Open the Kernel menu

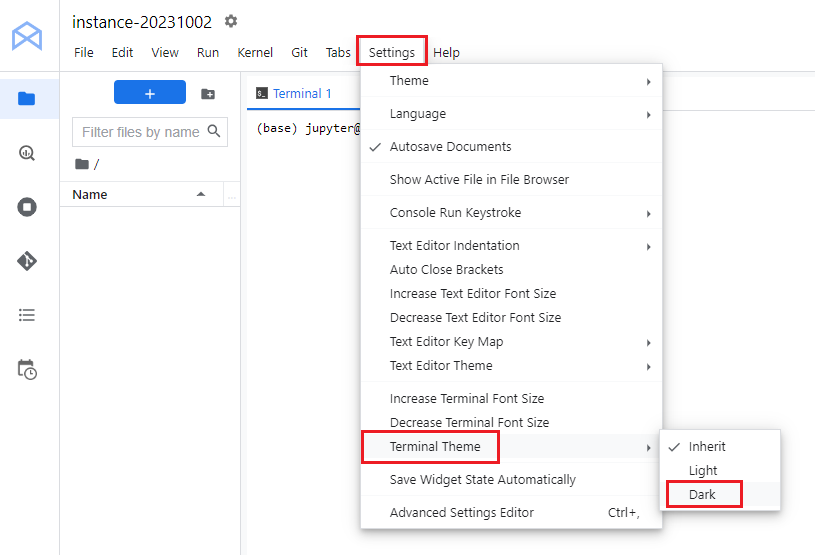click(255, 52)
